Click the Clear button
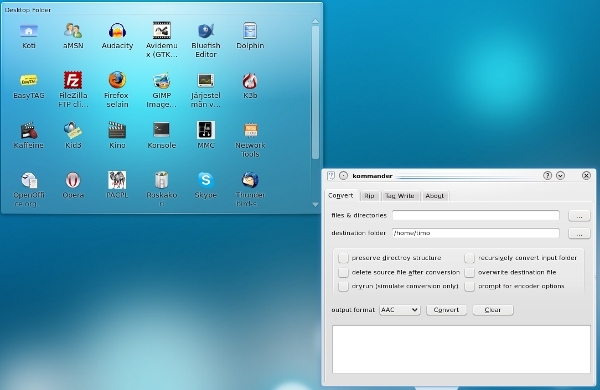 [493, 310]
